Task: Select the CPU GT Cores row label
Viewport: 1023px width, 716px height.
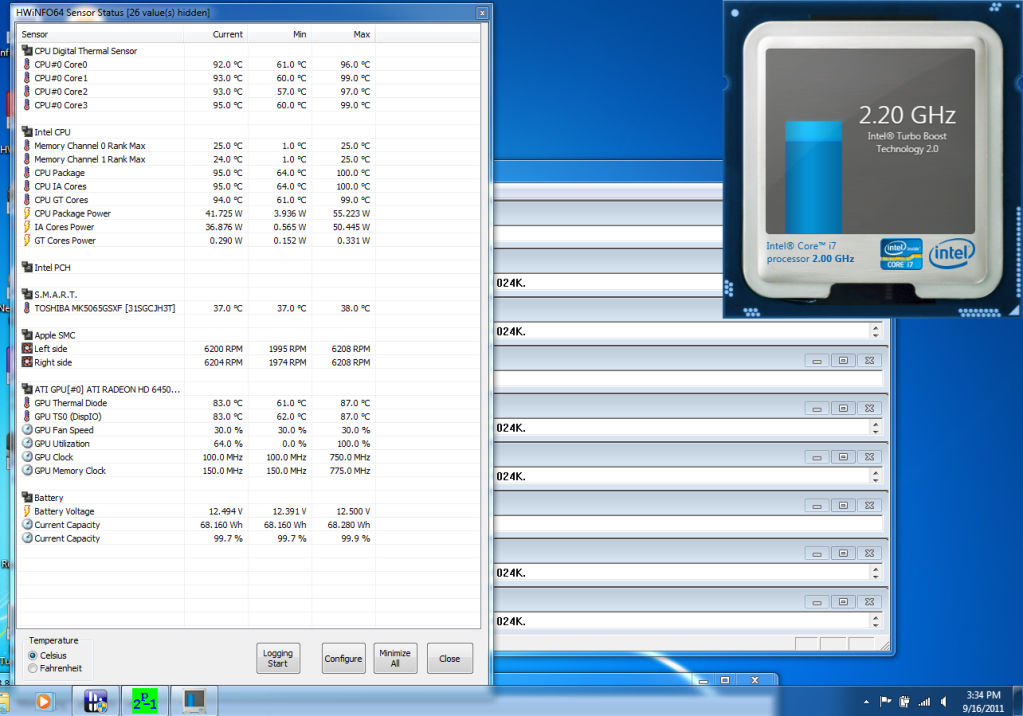Action: coord(61,200)
